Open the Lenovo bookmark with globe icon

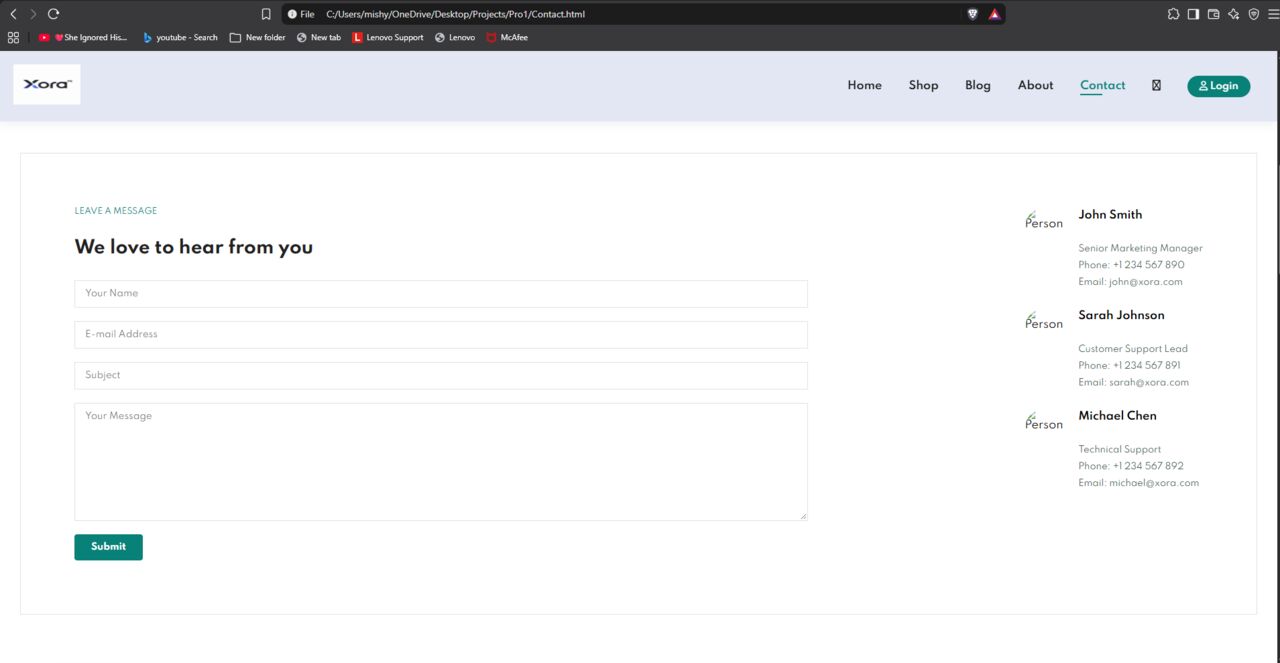point(455,37)
